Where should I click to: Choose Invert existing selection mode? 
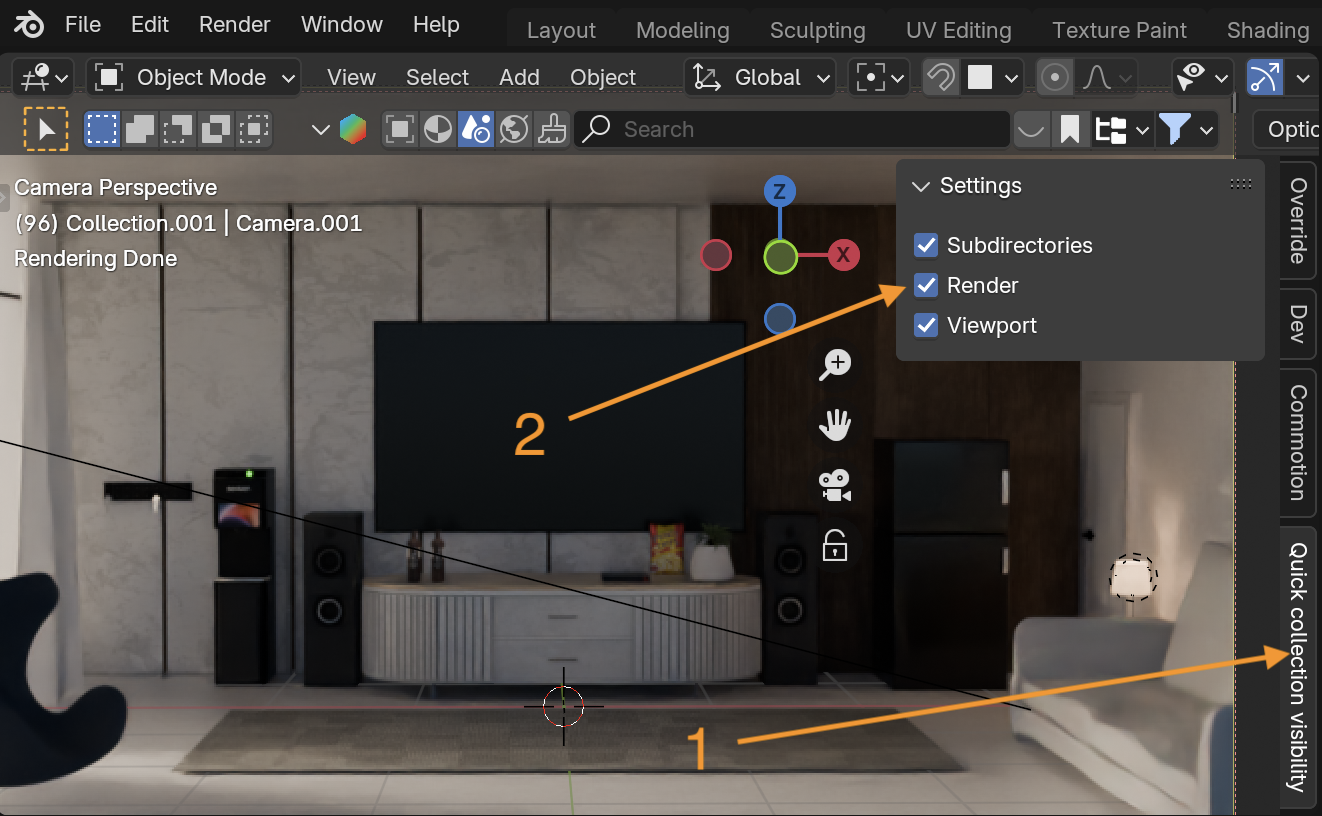pyautogui.click(x=216, y=129)
